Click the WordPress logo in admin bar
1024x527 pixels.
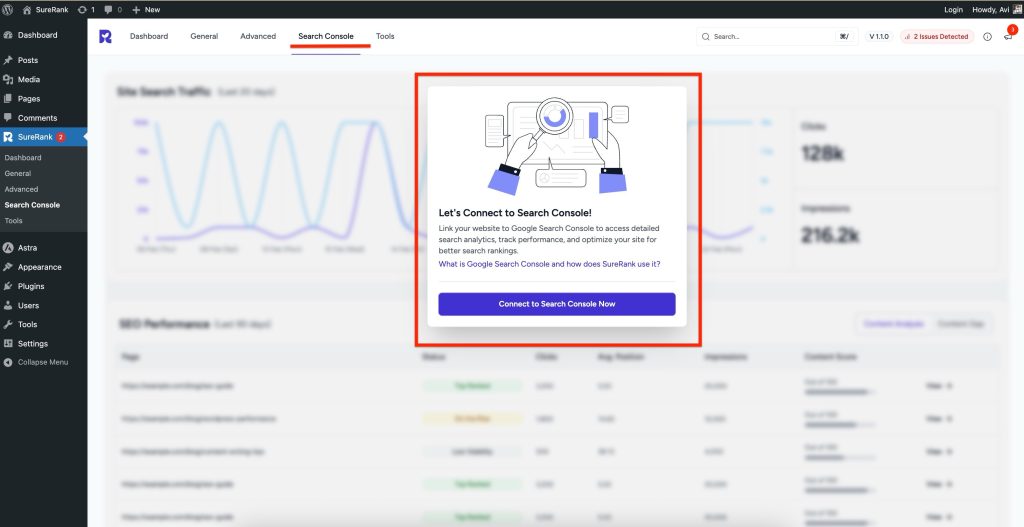coord(8,10)
